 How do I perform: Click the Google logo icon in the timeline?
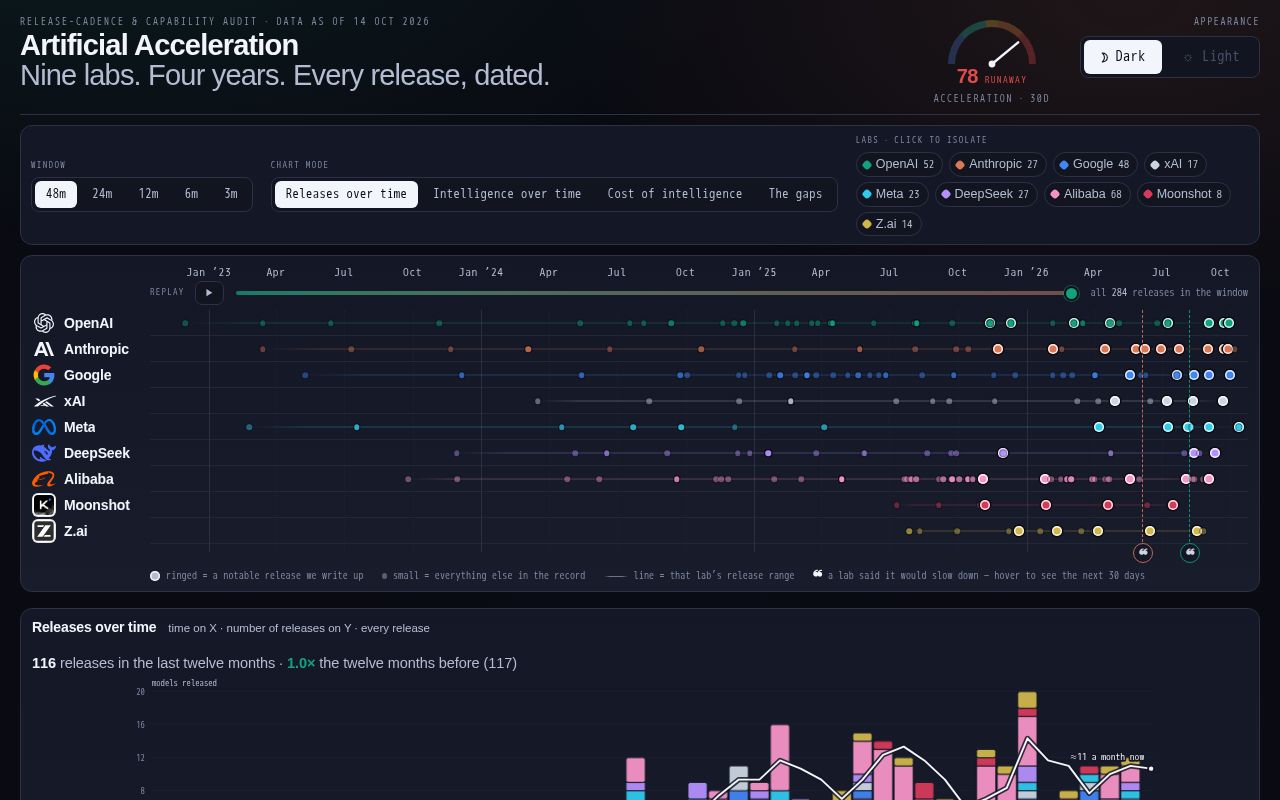[x=44, y=375]
